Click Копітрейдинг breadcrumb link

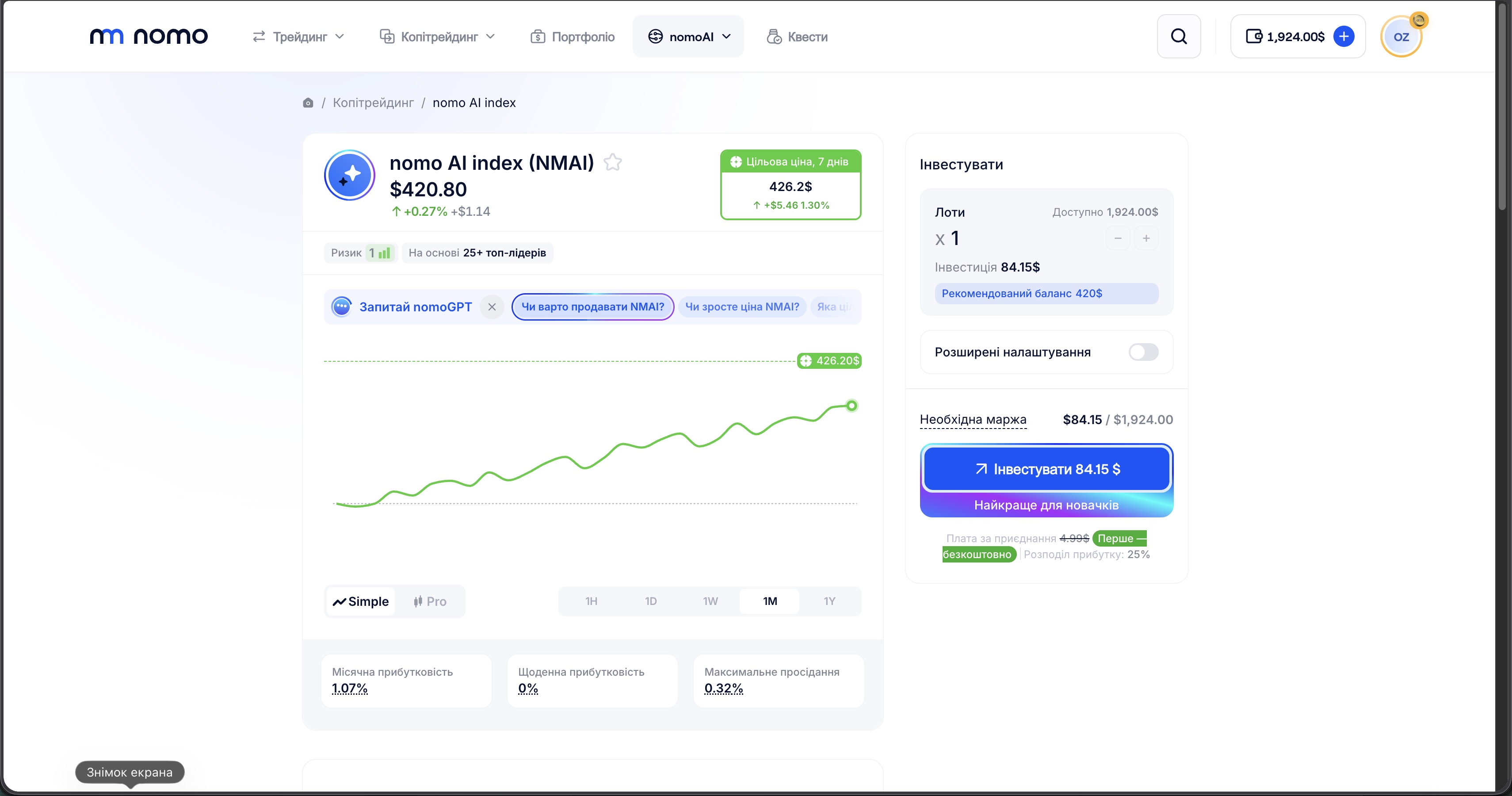coord(373,103)
